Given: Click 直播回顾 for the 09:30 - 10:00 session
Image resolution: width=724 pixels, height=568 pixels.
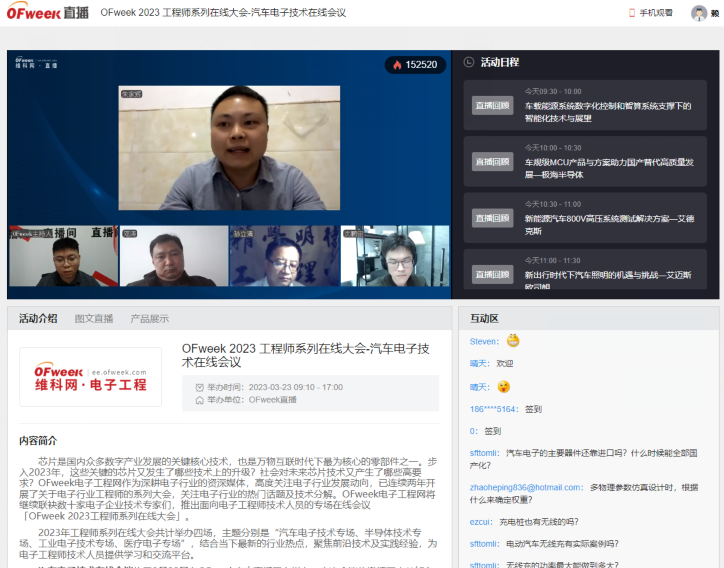Looking at the screenshot, I should pyautogui.click(x=492, y=105).
